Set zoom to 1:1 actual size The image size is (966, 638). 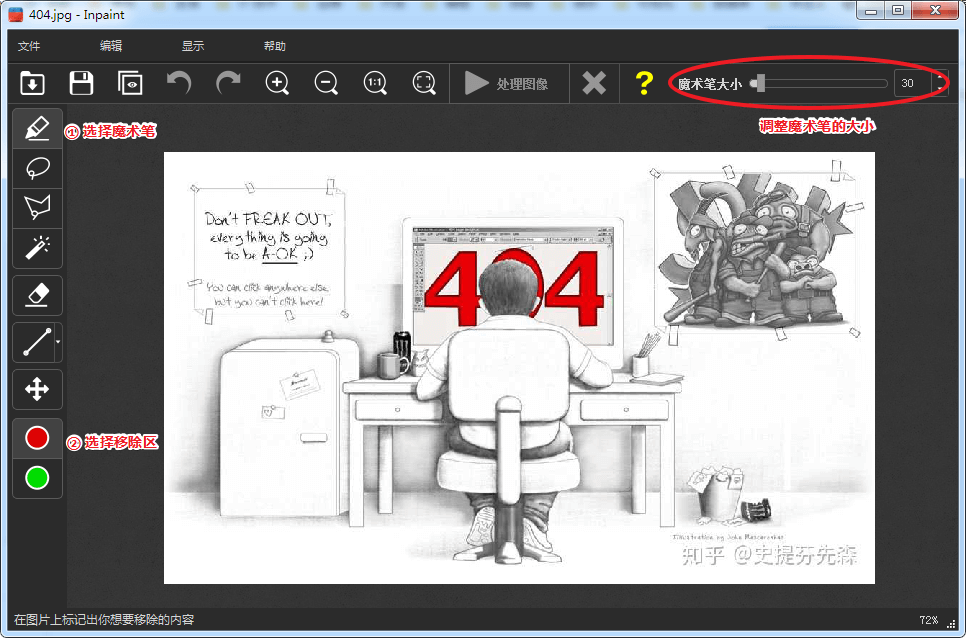pyautogui.click(x=375, y=83)
